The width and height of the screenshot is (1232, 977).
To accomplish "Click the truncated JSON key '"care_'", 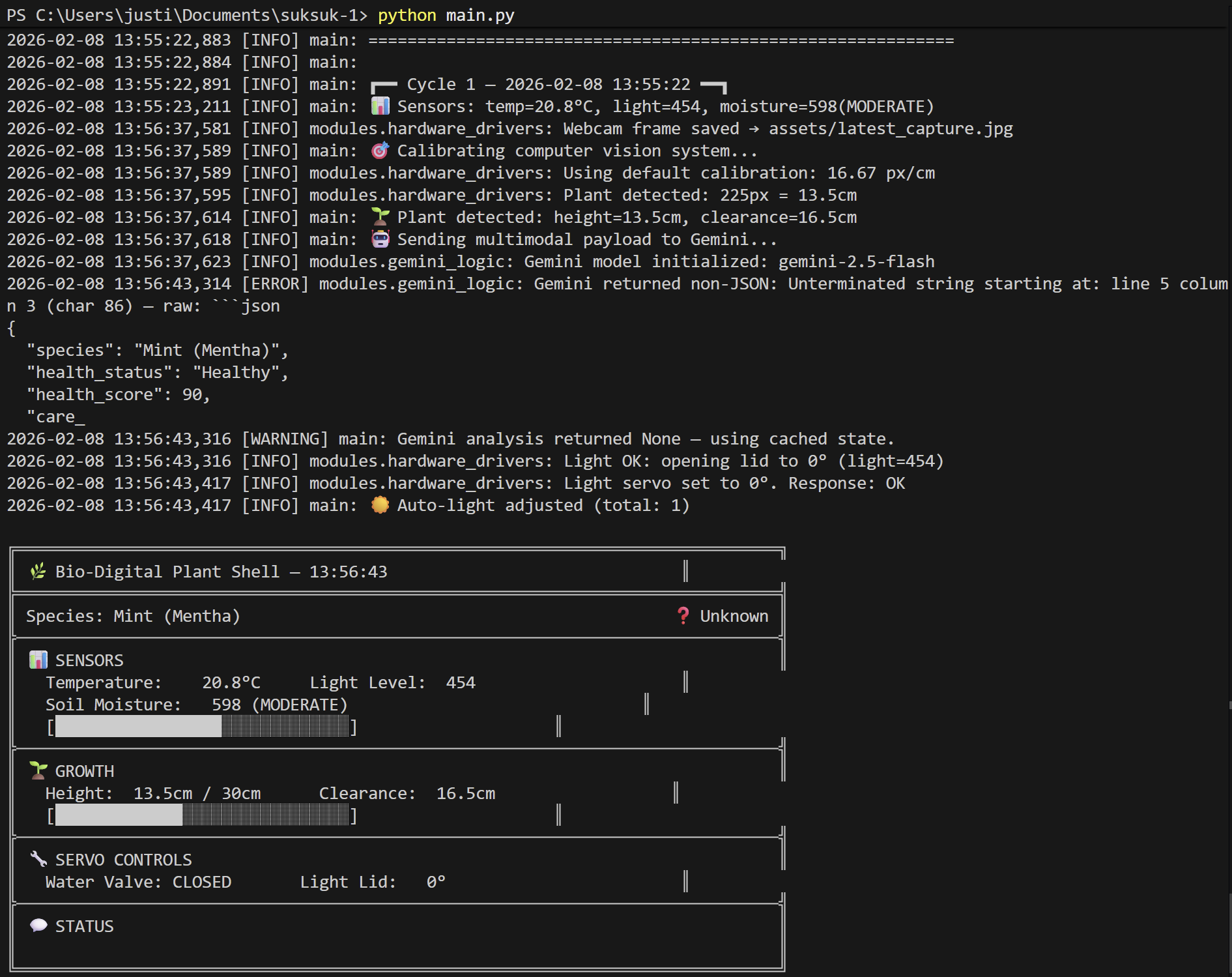I will pyautogui.click(x=55, y=417).
